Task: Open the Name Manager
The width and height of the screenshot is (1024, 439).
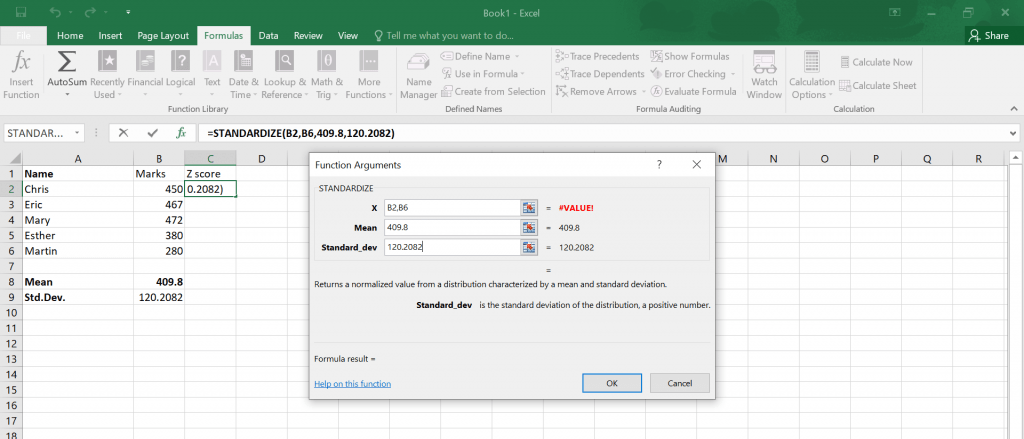Action: 418,75
